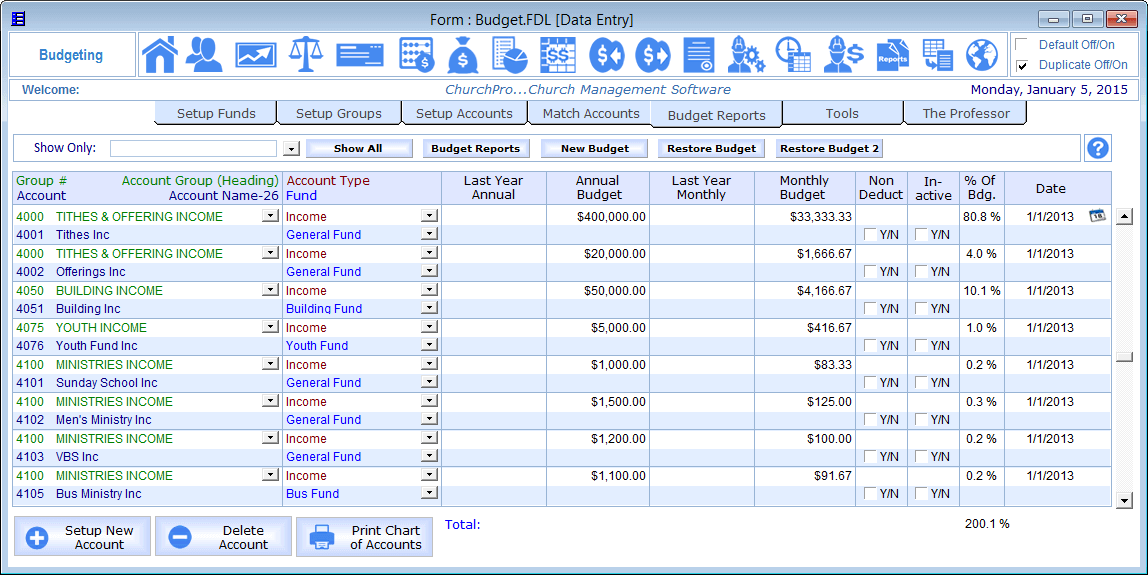Open fund dropdown beside Building Fund

point(430,308)
